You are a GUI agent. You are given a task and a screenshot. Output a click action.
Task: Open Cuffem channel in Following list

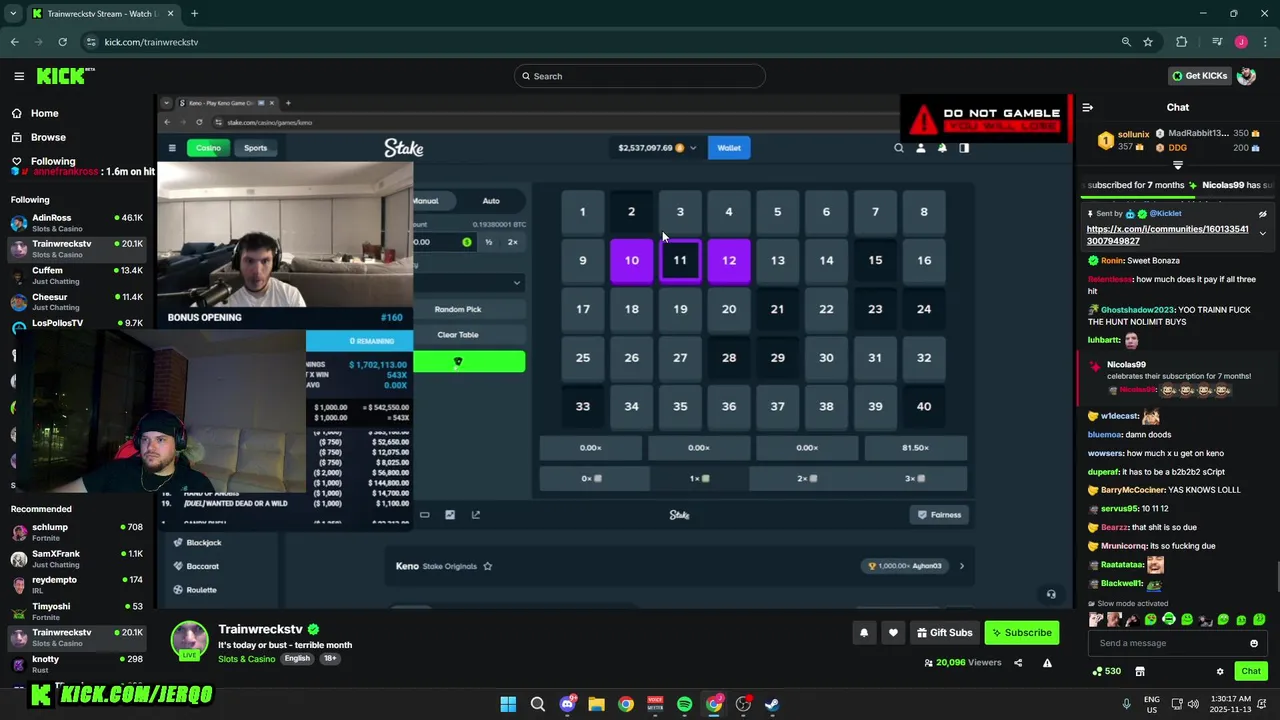pos(78,275)
